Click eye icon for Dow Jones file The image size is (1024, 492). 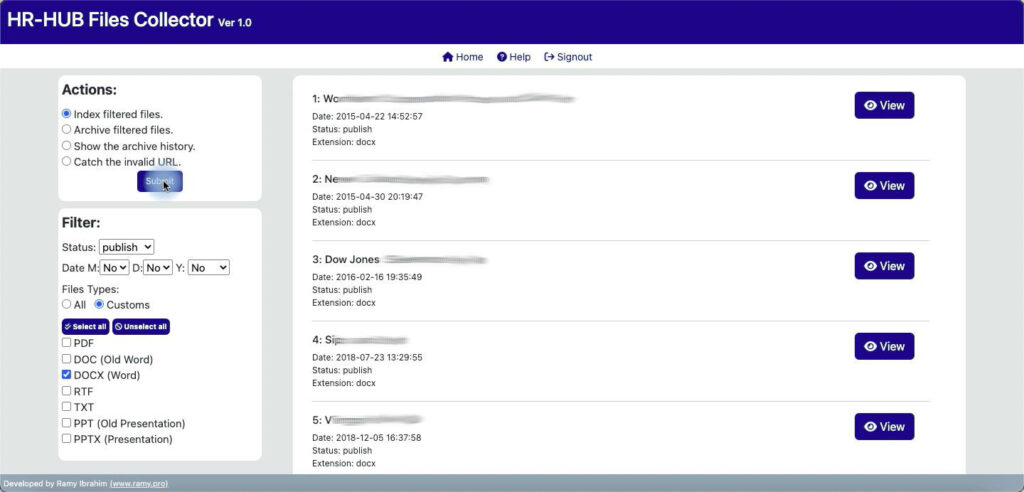(870, 266)
